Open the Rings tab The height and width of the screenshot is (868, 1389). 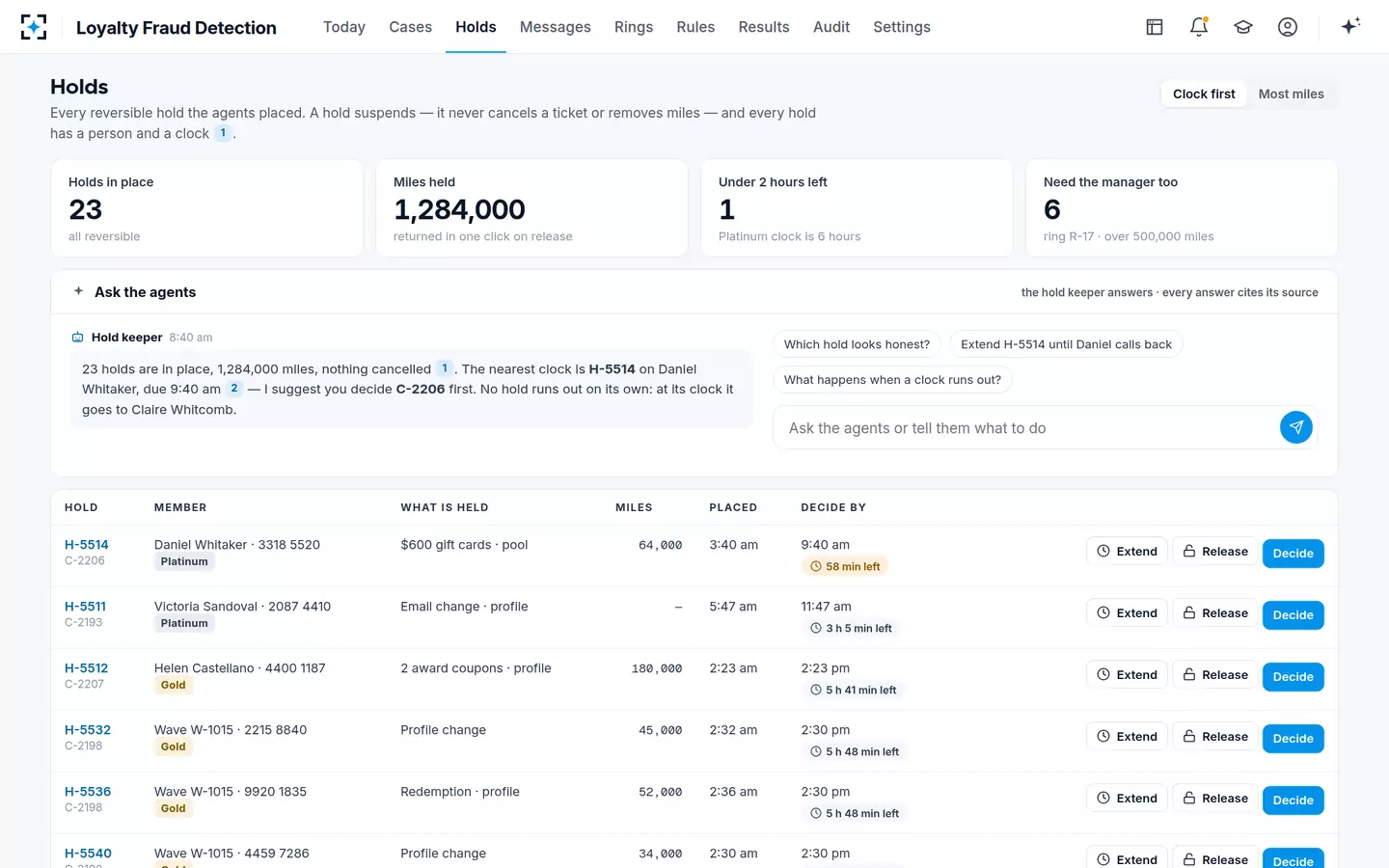tap(634, 27)
